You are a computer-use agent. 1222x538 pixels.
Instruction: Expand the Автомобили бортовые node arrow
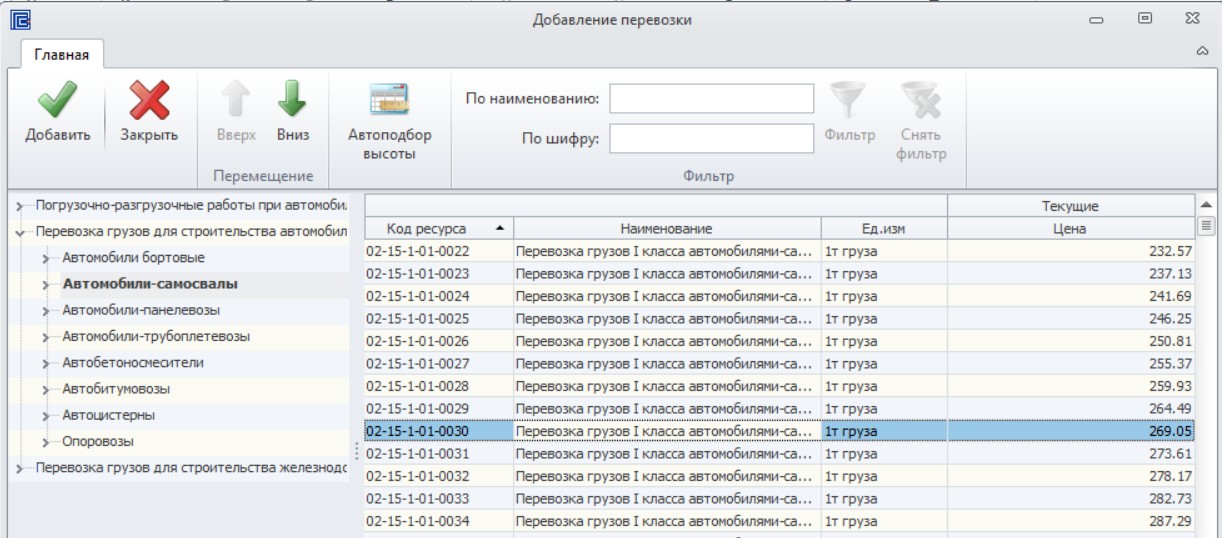tap(46, 259)
